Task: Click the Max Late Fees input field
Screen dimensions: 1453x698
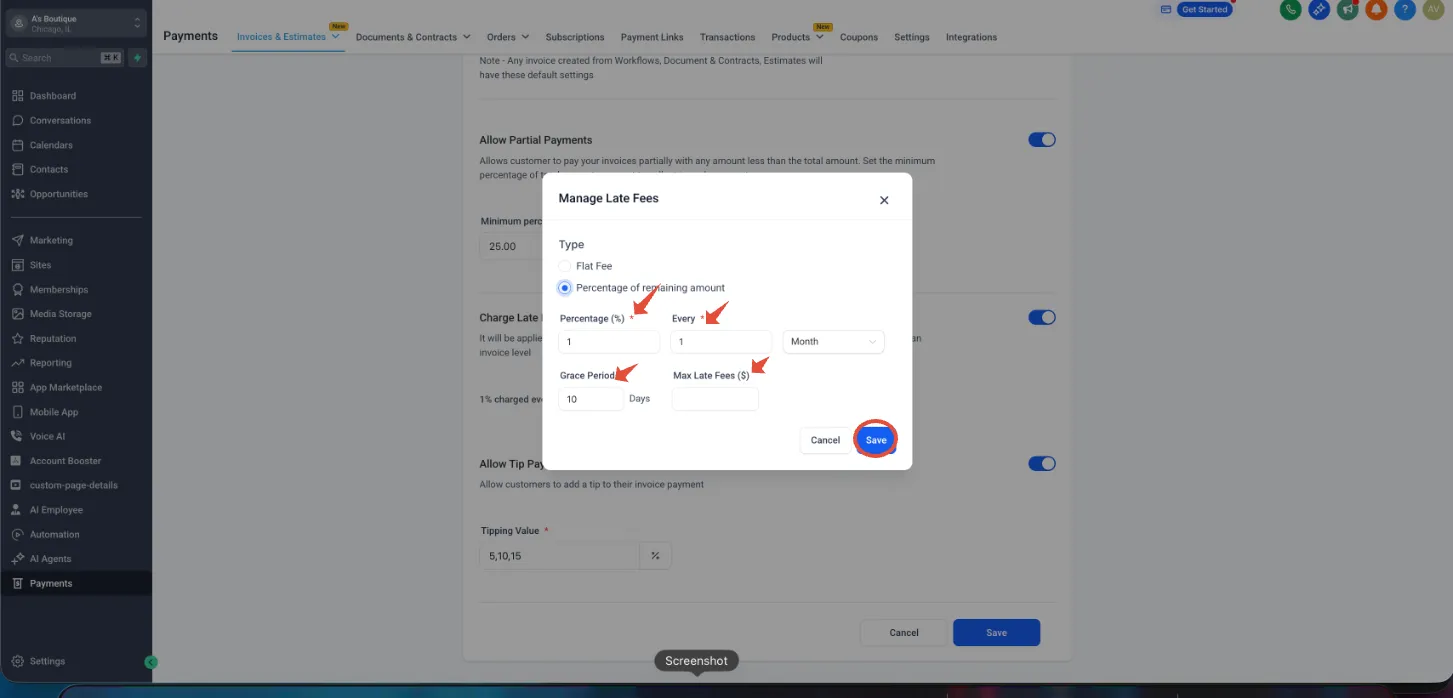Action: (x=715, y=399)
